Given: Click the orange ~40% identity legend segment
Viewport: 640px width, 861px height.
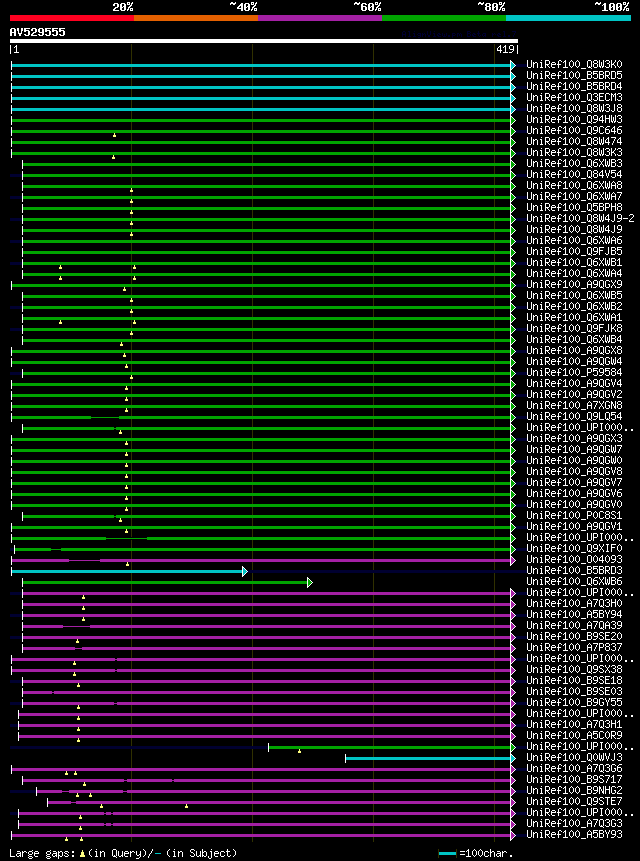Looking at the screenshot, I should pyautogui.click(x=196, y=18).
